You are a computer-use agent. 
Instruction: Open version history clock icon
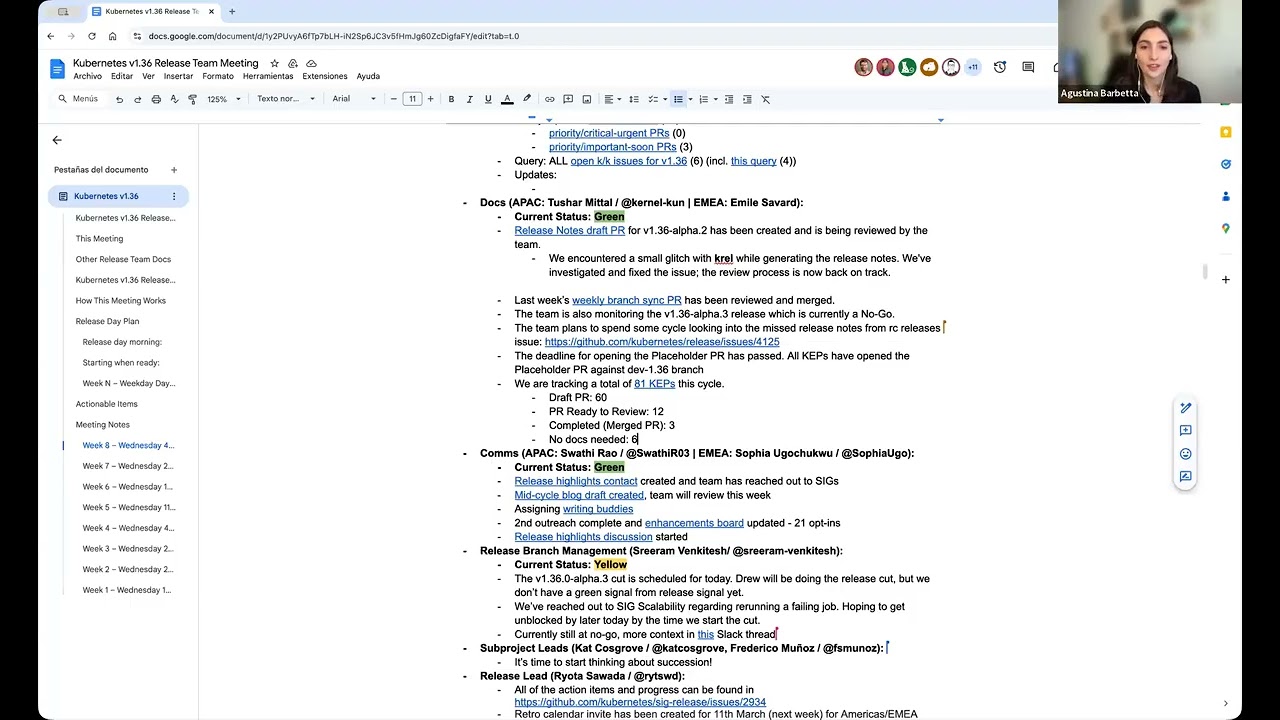tap(1000, 67)
